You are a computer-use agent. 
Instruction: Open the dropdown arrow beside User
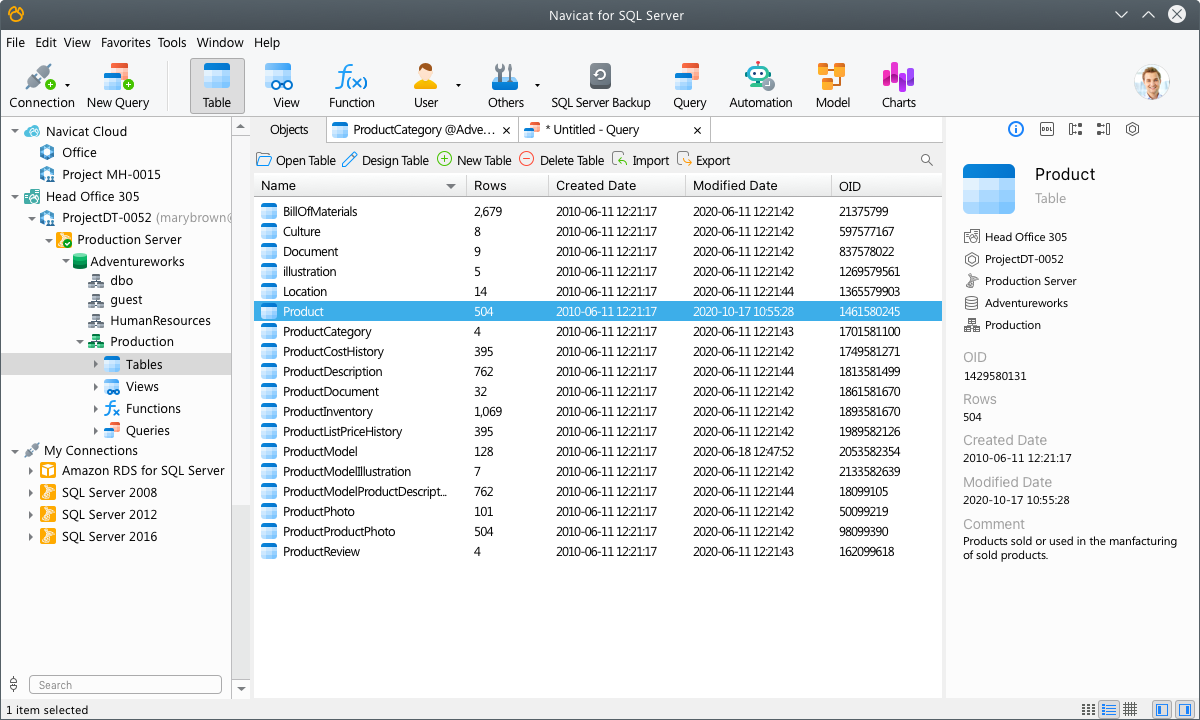pos(458,85)
